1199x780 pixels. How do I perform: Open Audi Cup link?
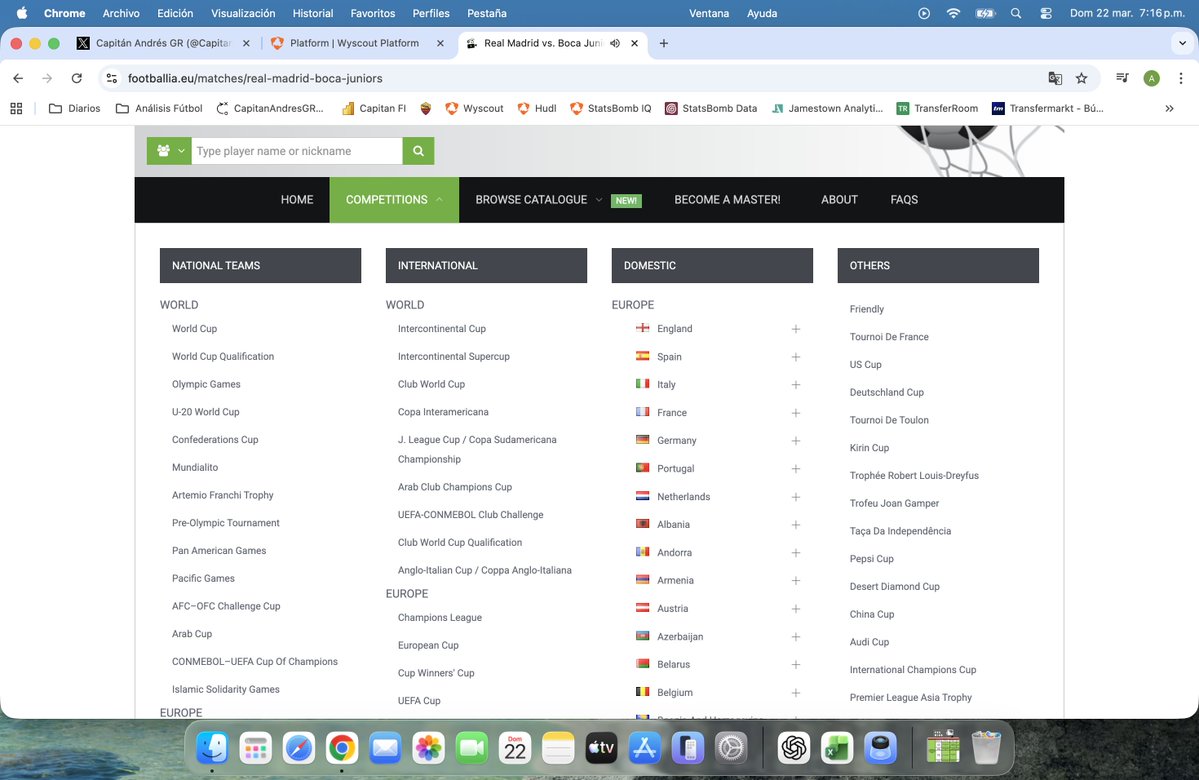point(869,642)
